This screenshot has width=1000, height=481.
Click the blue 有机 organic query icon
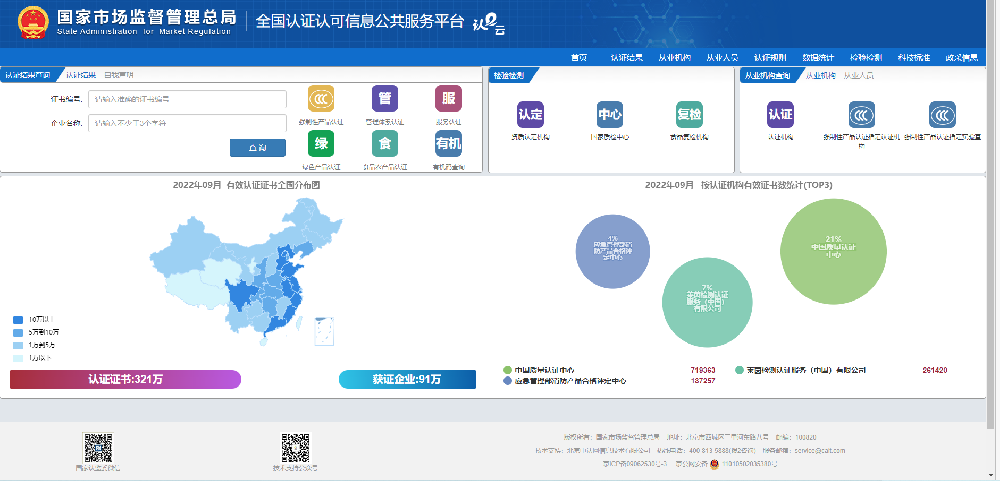[448, 144]
